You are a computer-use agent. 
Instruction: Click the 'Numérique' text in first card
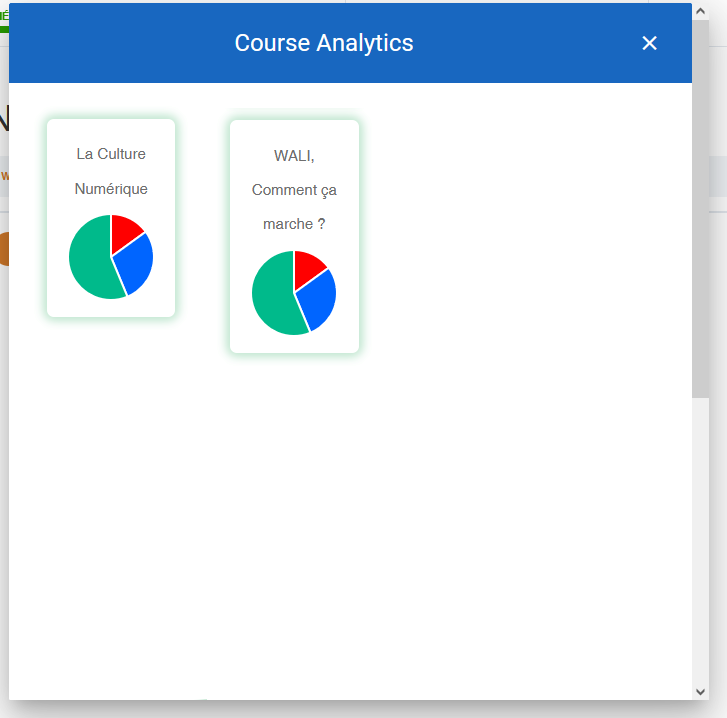click(x=111, y=189)
